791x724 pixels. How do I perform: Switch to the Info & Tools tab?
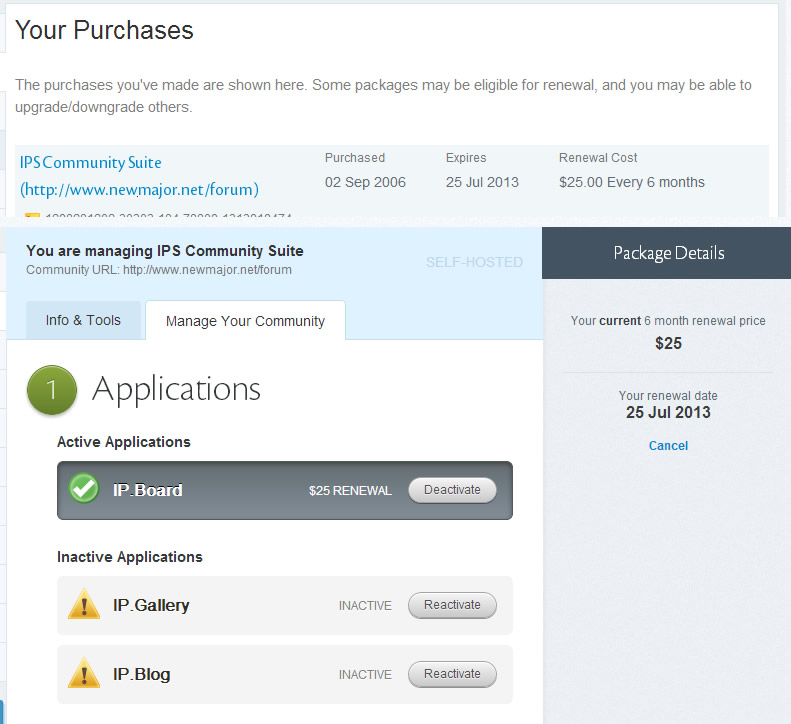point(83,320)
